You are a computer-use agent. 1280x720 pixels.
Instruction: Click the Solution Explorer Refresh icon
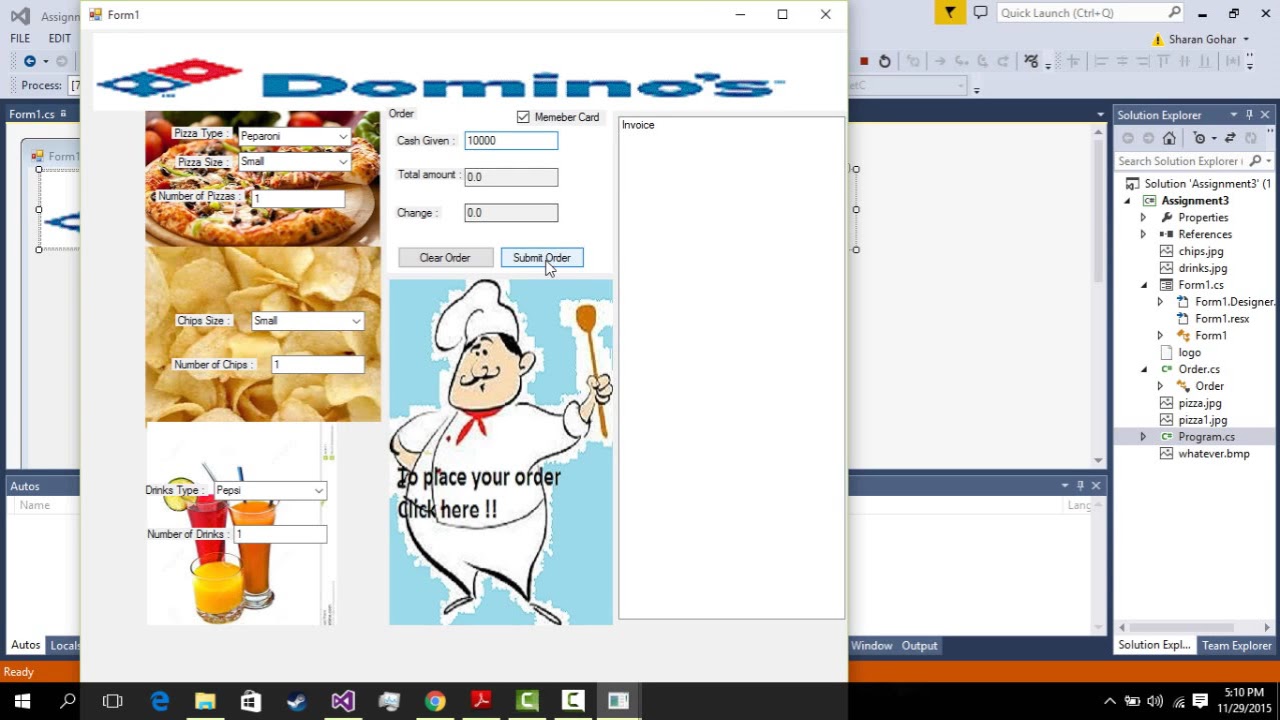tap(1250, 138)
